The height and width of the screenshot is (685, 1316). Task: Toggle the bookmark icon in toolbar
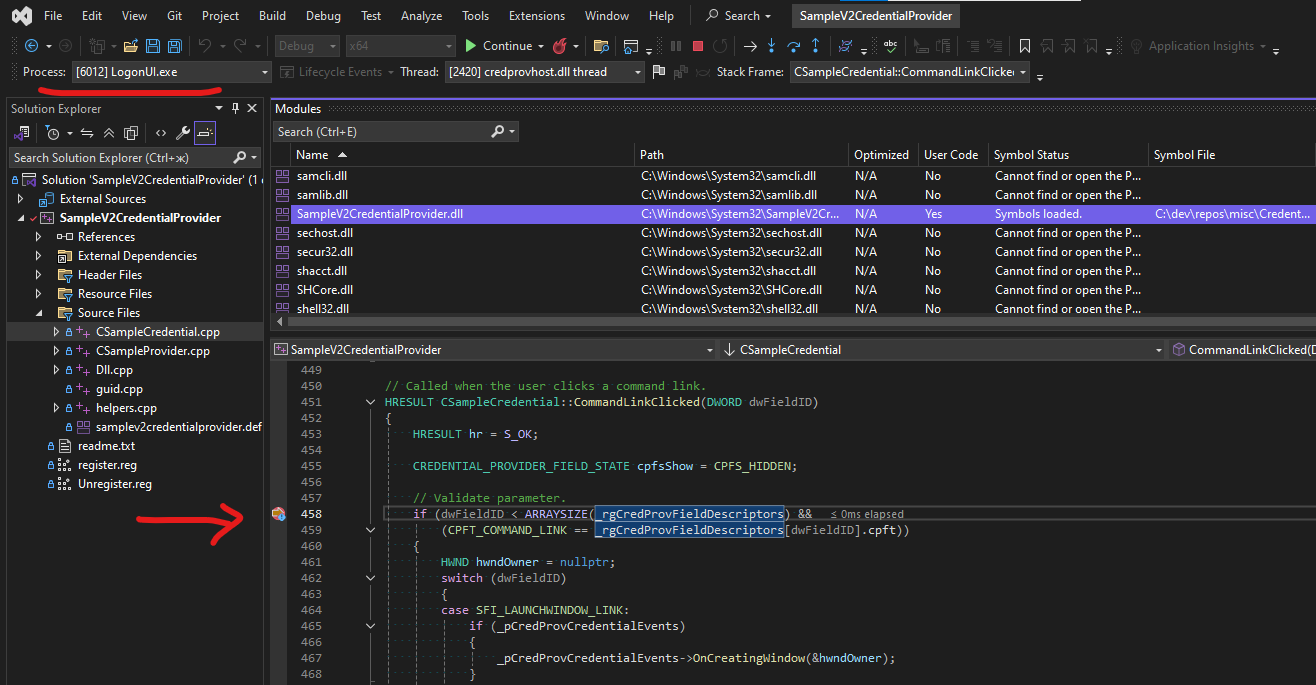(x=1025, y=46)
